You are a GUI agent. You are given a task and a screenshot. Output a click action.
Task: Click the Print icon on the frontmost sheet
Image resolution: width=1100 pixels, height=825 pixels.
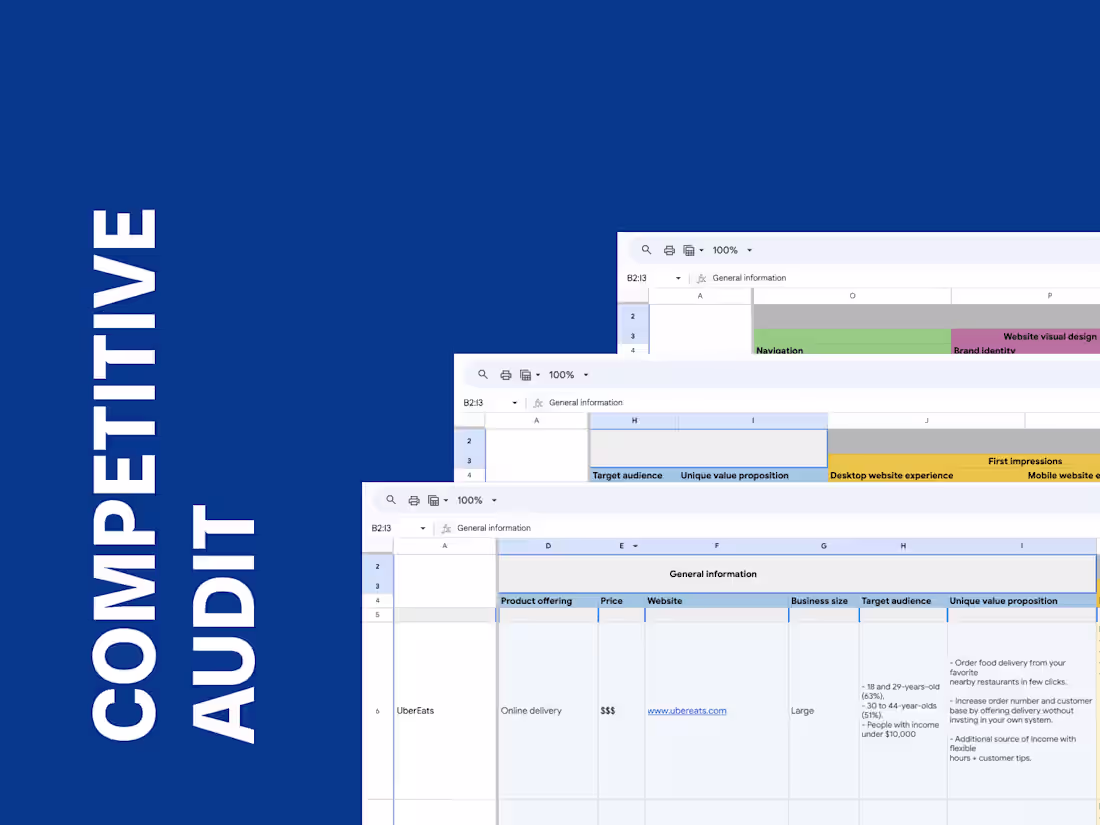tap(414, 500)
